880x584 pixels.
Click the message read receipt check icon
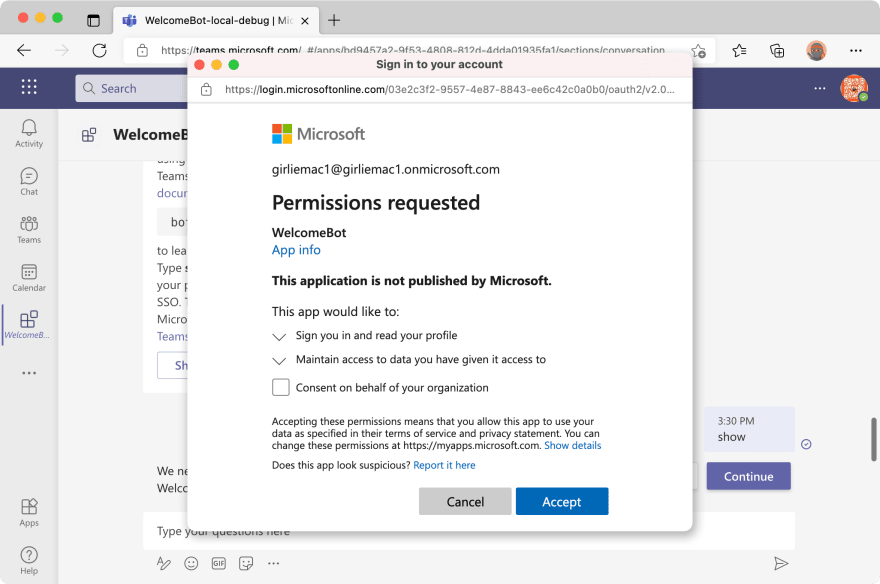(x=806, y=444)
